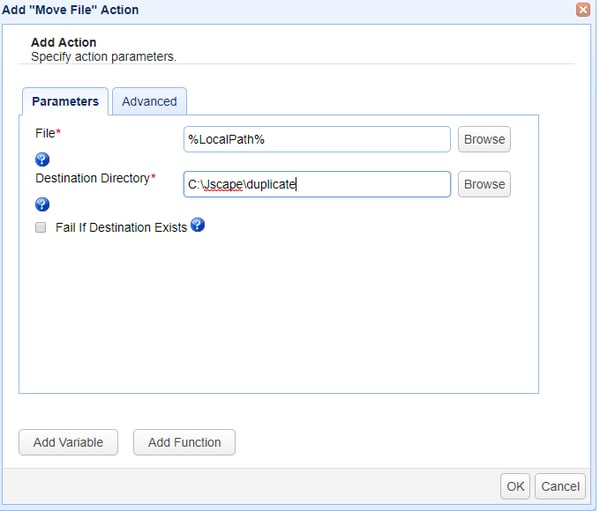Close the Add "Move File" Action dialog
This screenshot has width=600, height=511.
point(583,9)
